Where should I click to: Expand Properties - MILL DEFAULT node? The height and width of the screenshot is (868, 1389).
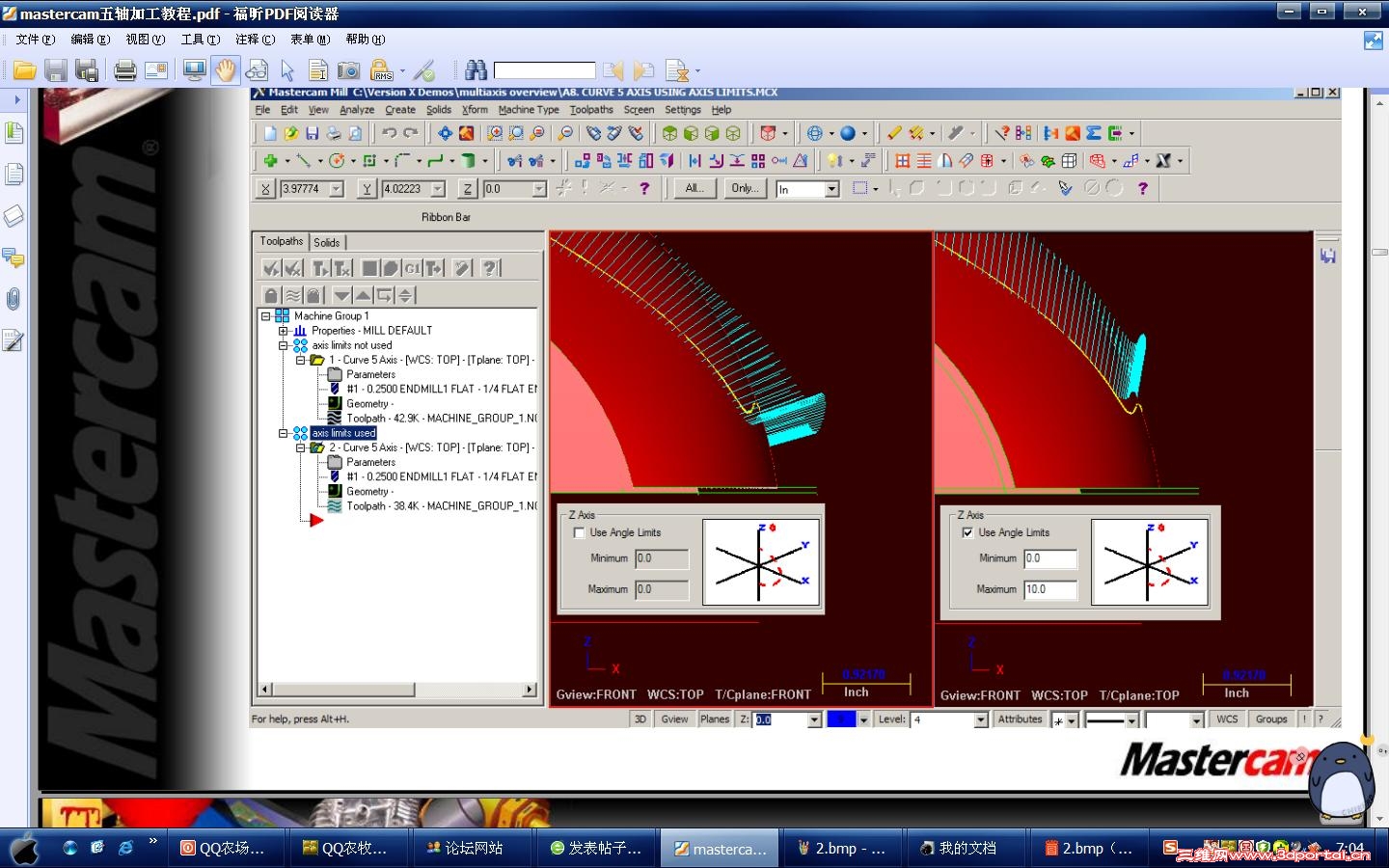coord(283,331)
